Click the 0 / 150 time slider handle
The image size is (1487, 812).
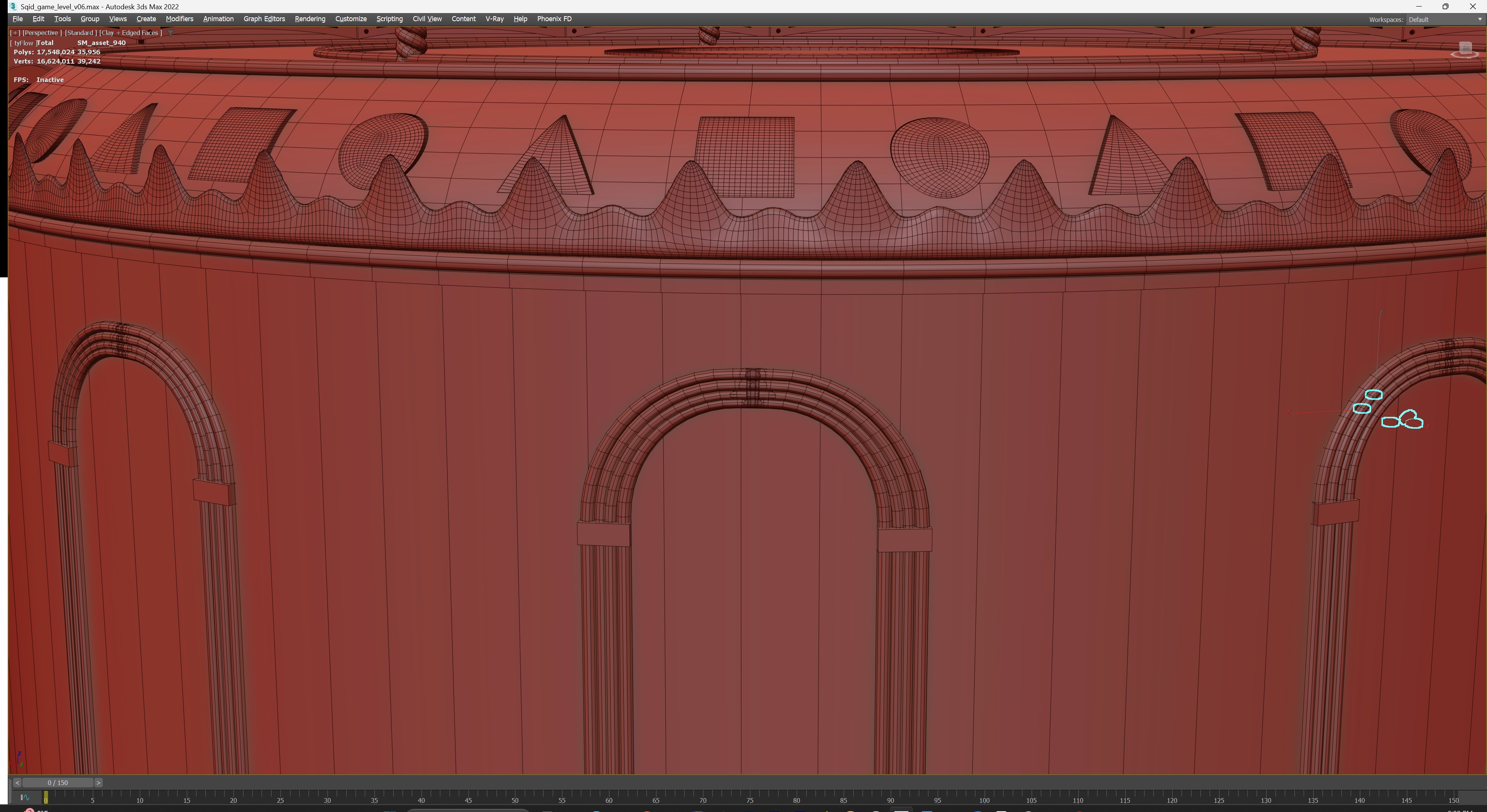[x=58, y=783]
